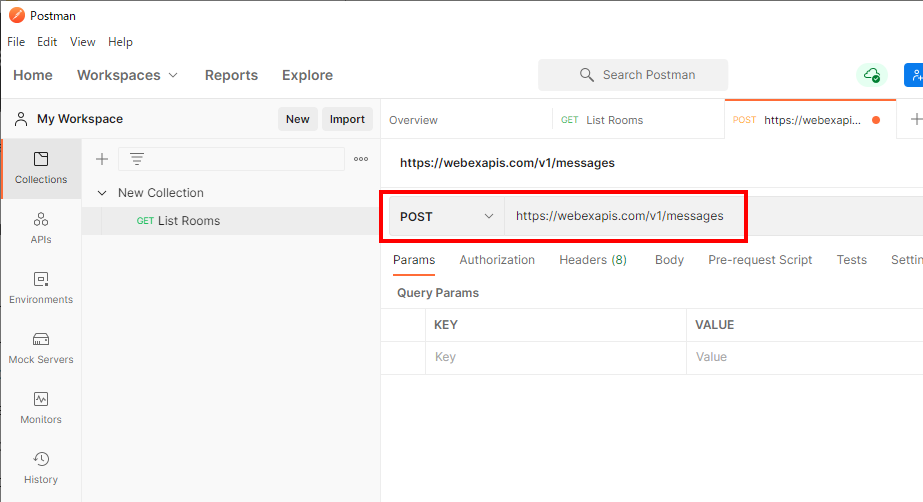Click the Key query param cell
Viewport: 923px width, 502px height.
(556, 357)
